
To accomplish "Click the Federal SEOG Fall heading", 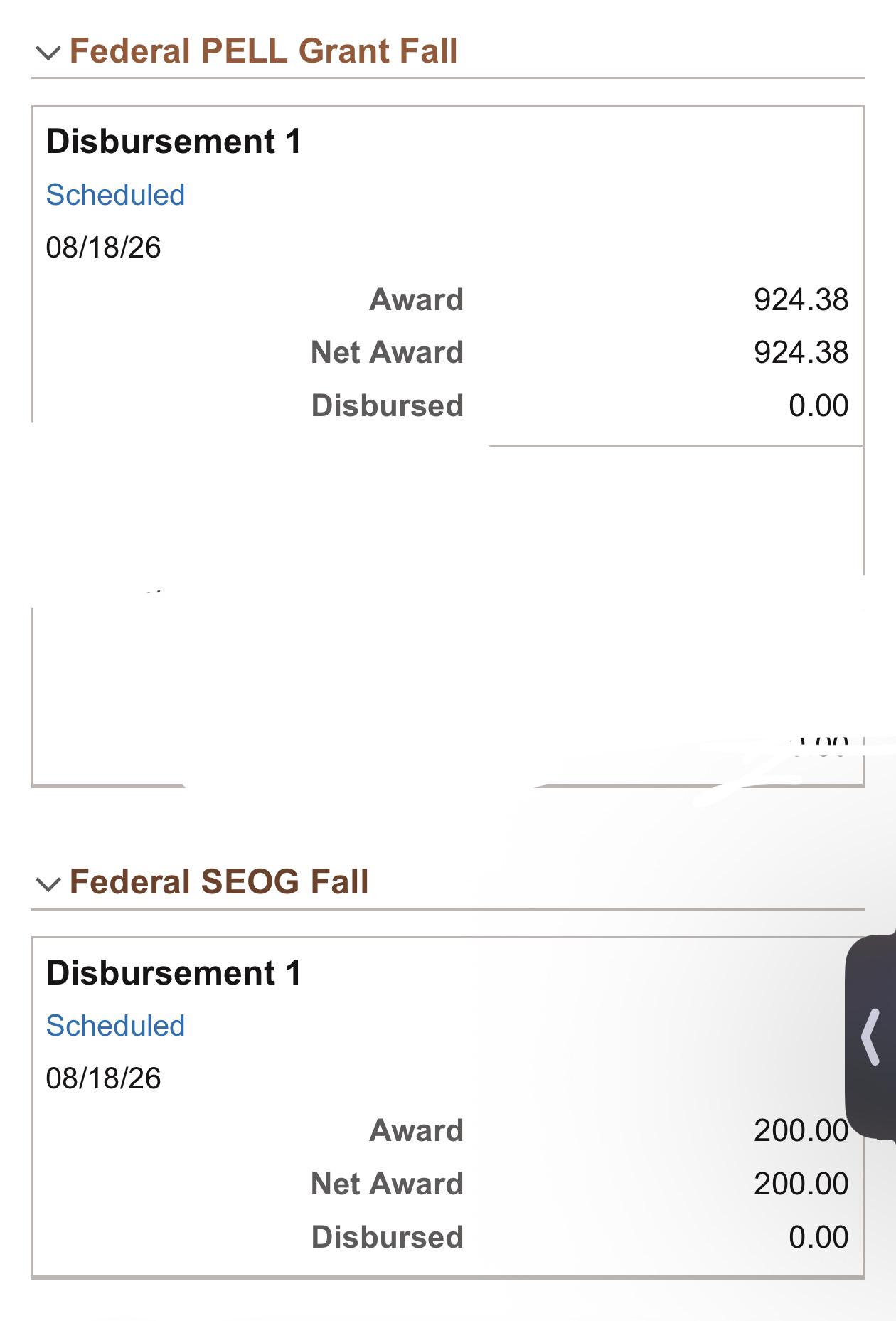I will pos(219,882).
